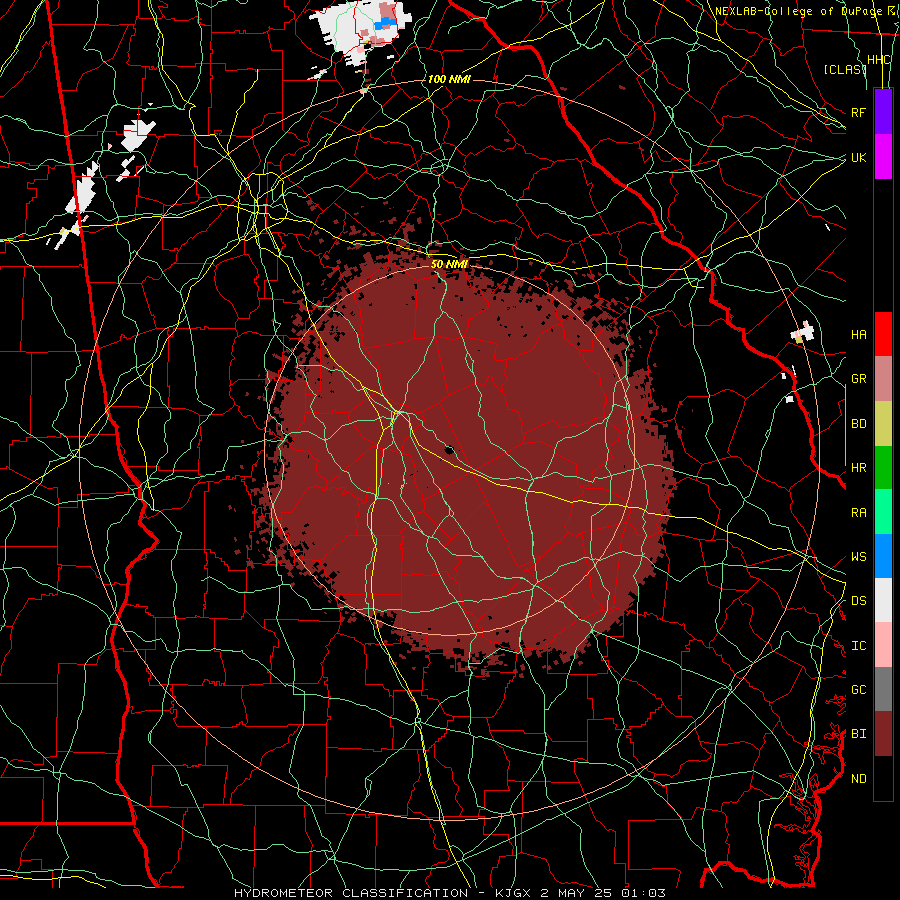Click the light green RA legend swatch
The width and height of the screenshot is (900, 900).
[883, 512]
